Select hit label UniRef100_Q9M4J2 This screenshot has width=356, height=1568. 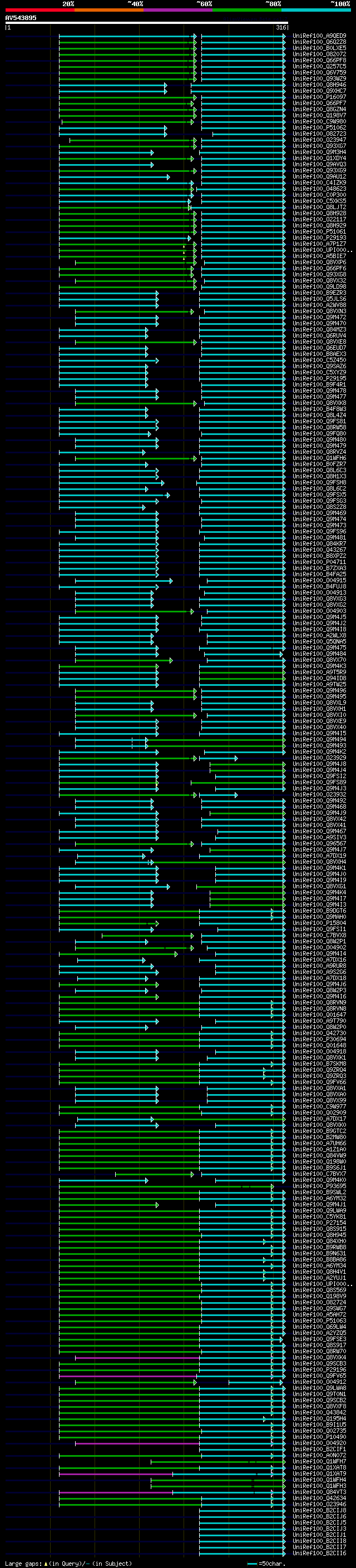pyautogui.click(x=319, y=624)
